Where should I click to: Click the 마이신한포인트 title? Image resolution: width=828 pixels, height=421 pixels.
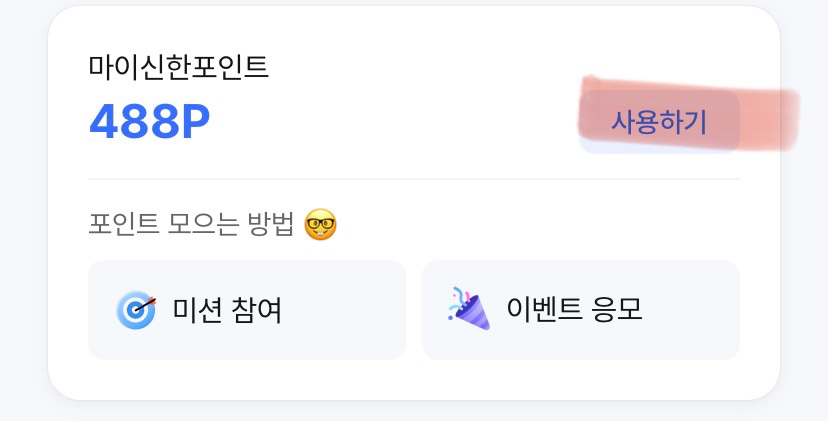click(178, 67)
